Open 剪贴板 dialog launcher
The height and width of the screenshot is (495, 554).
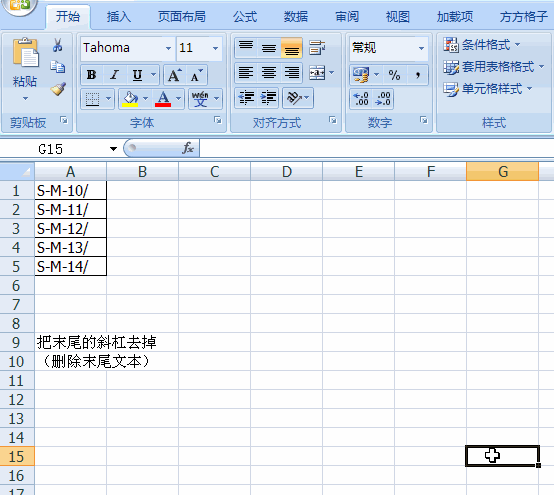click(x=64, y=120)
